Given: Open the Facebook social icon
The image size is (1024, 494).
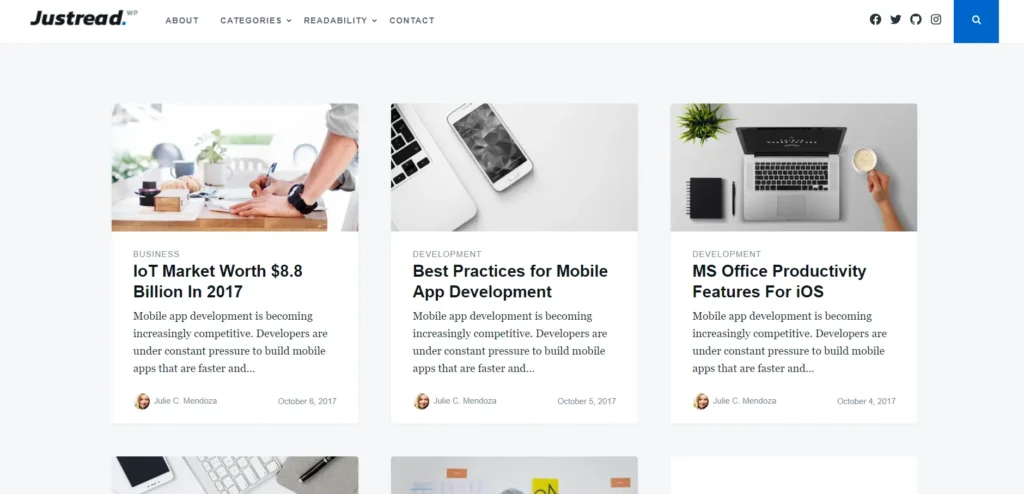Looking at the screenshot, I should (875, 20).
